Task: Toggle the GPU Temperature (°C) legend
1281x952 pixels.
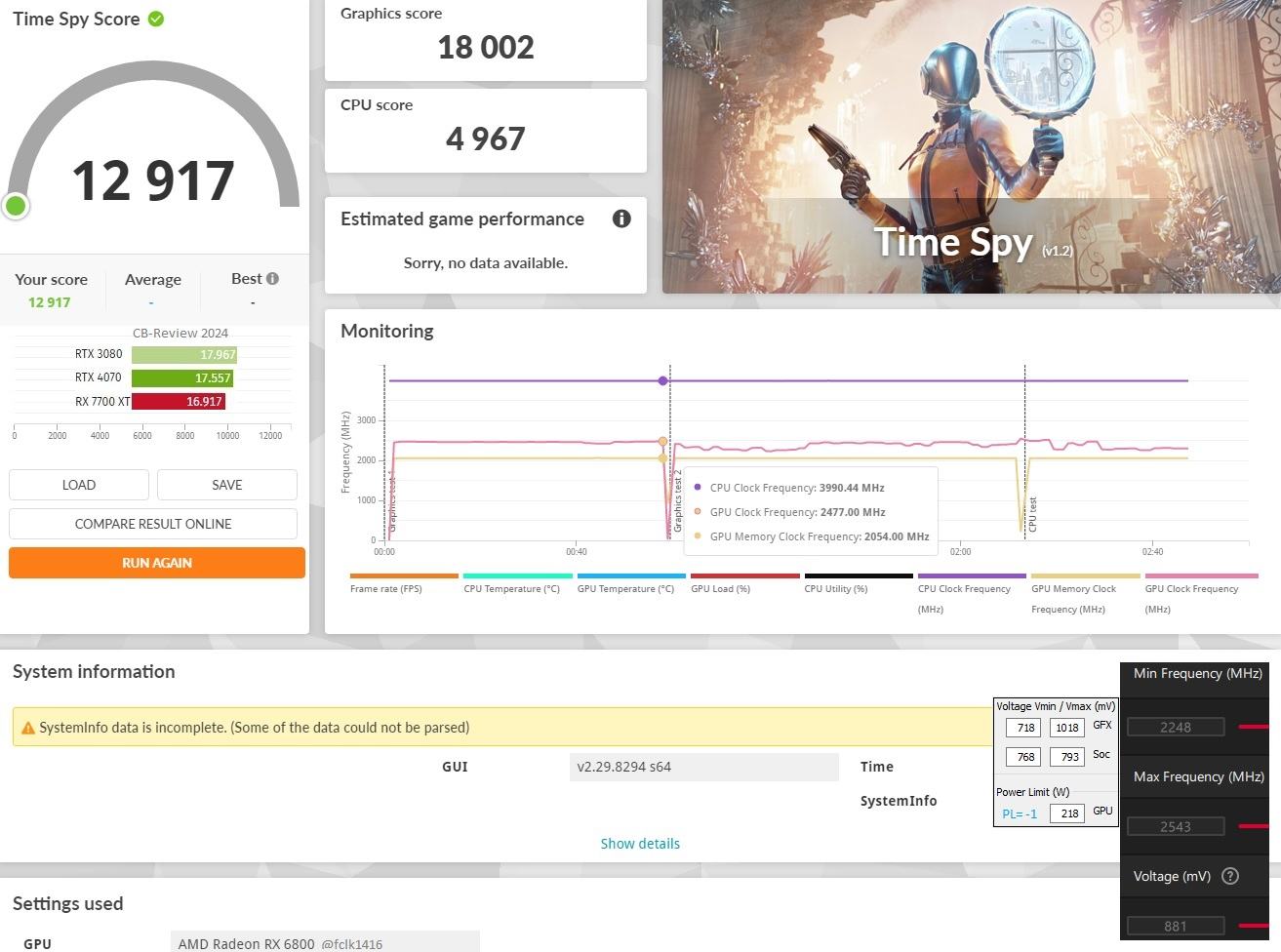Action: click(630, 586)
